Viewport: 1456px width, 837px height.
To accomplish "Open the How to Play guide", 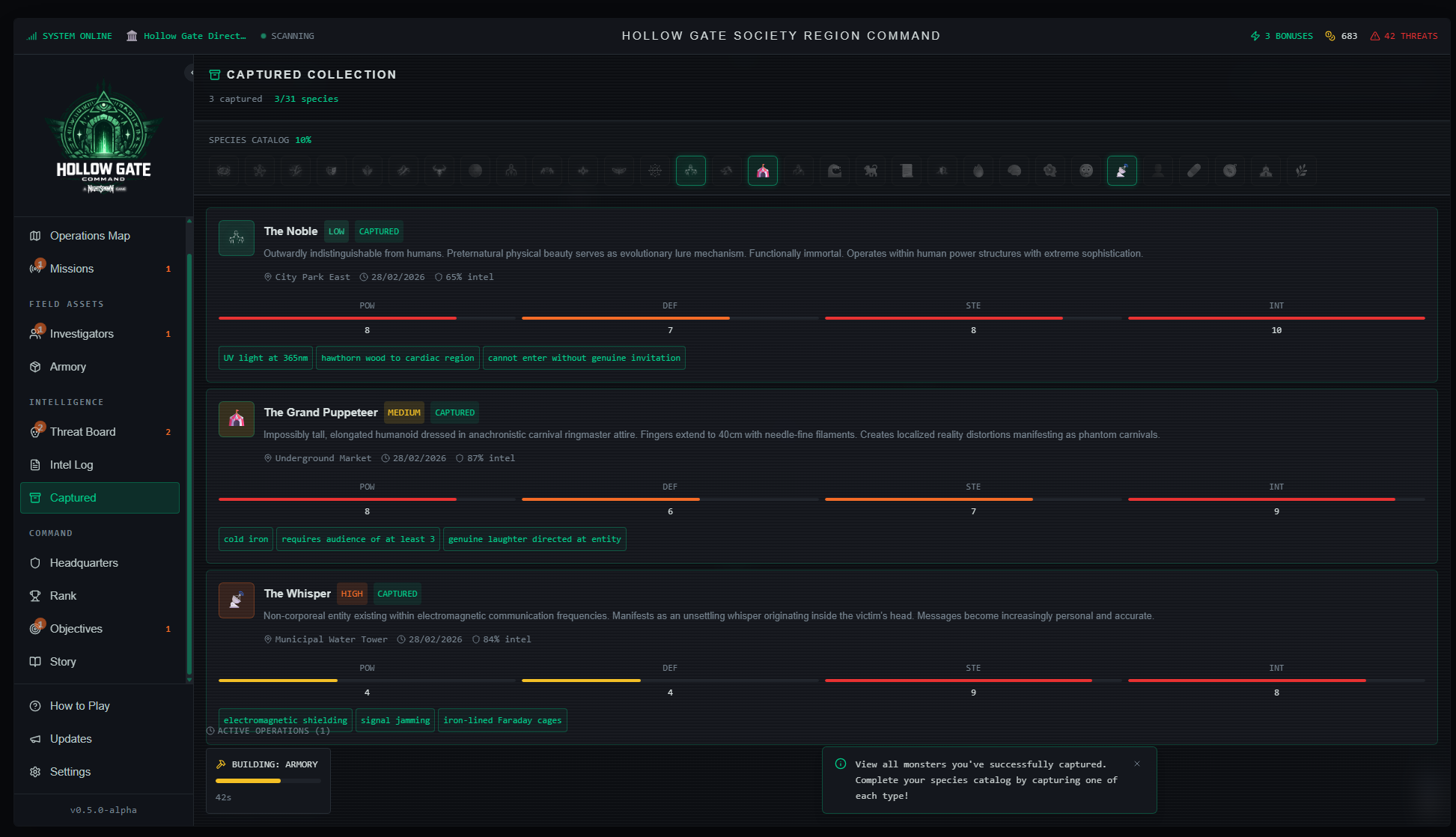I will (79, 706).
